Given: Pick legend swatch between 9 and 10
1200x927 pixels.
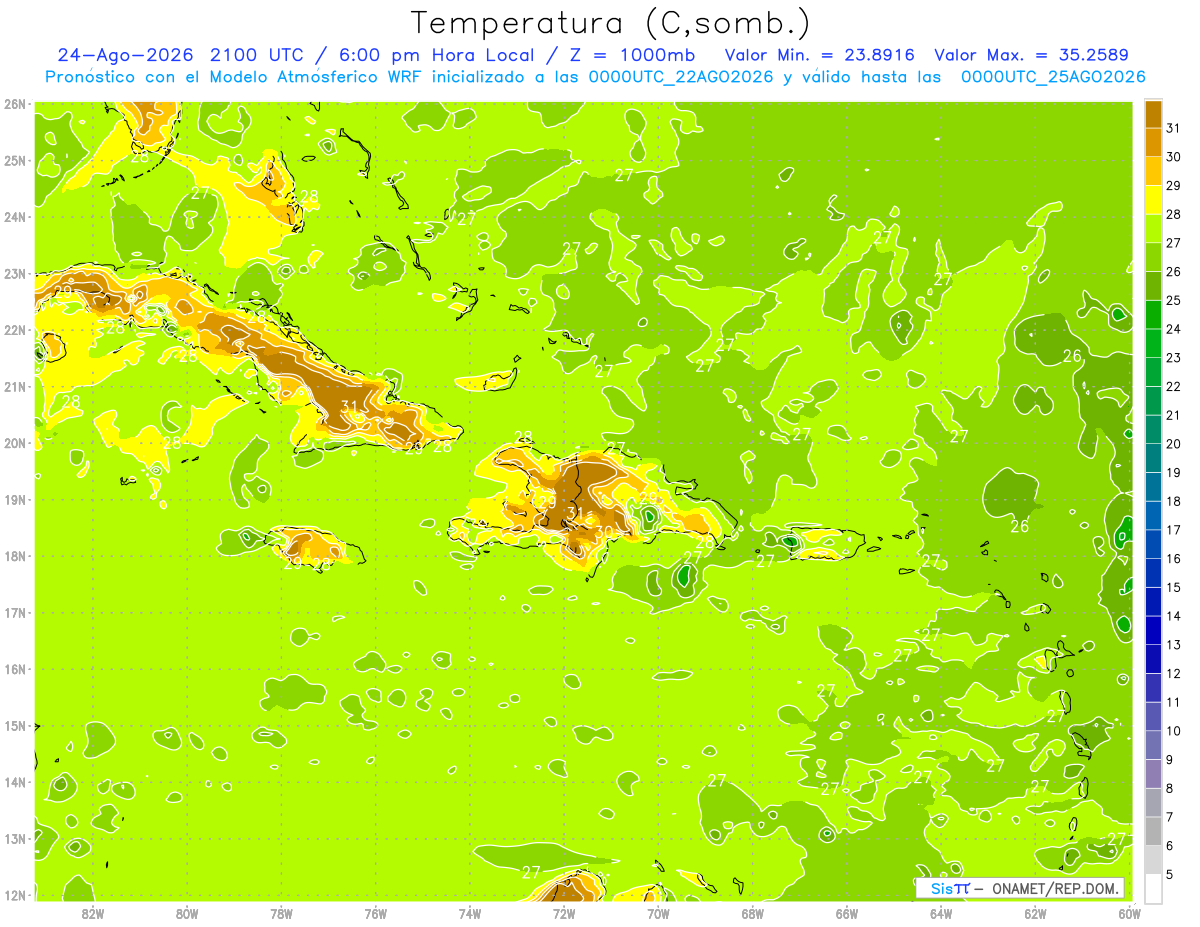Looking at the screenshot, I should (1153, 745).
